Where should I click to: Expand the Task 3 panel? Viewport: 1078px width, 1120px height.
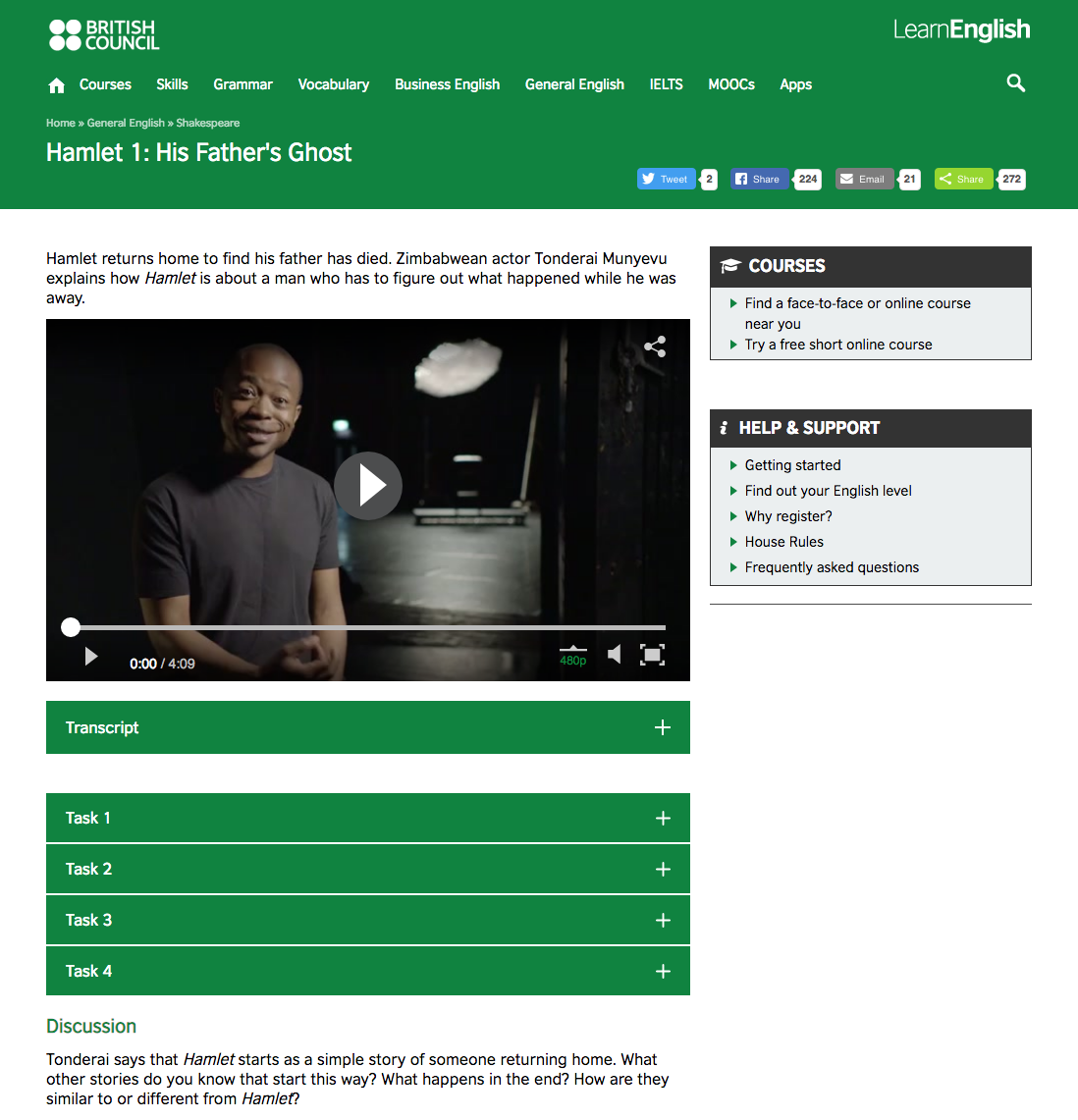point(367,920)
